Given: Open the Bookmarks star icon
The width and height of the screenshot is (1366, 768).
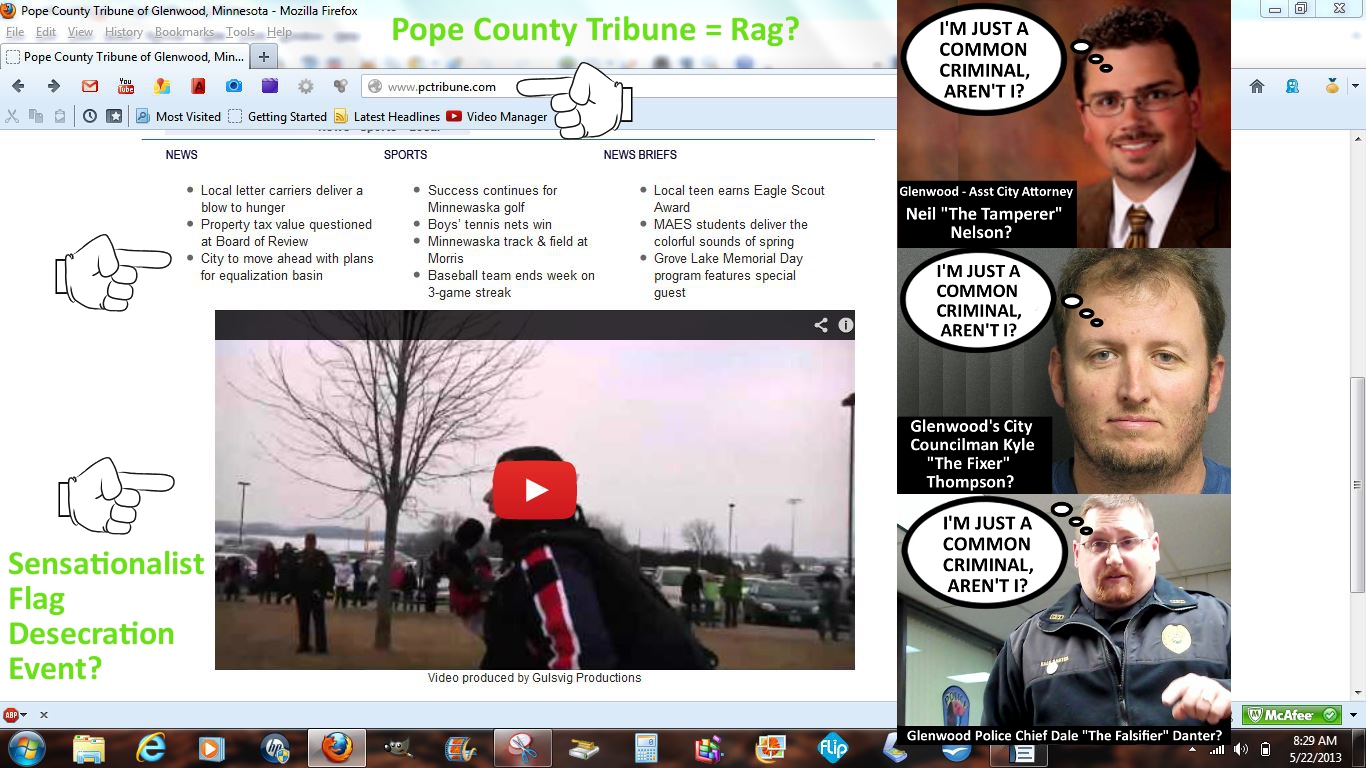Looking at the screenshot, I should (x=114, y=116).
